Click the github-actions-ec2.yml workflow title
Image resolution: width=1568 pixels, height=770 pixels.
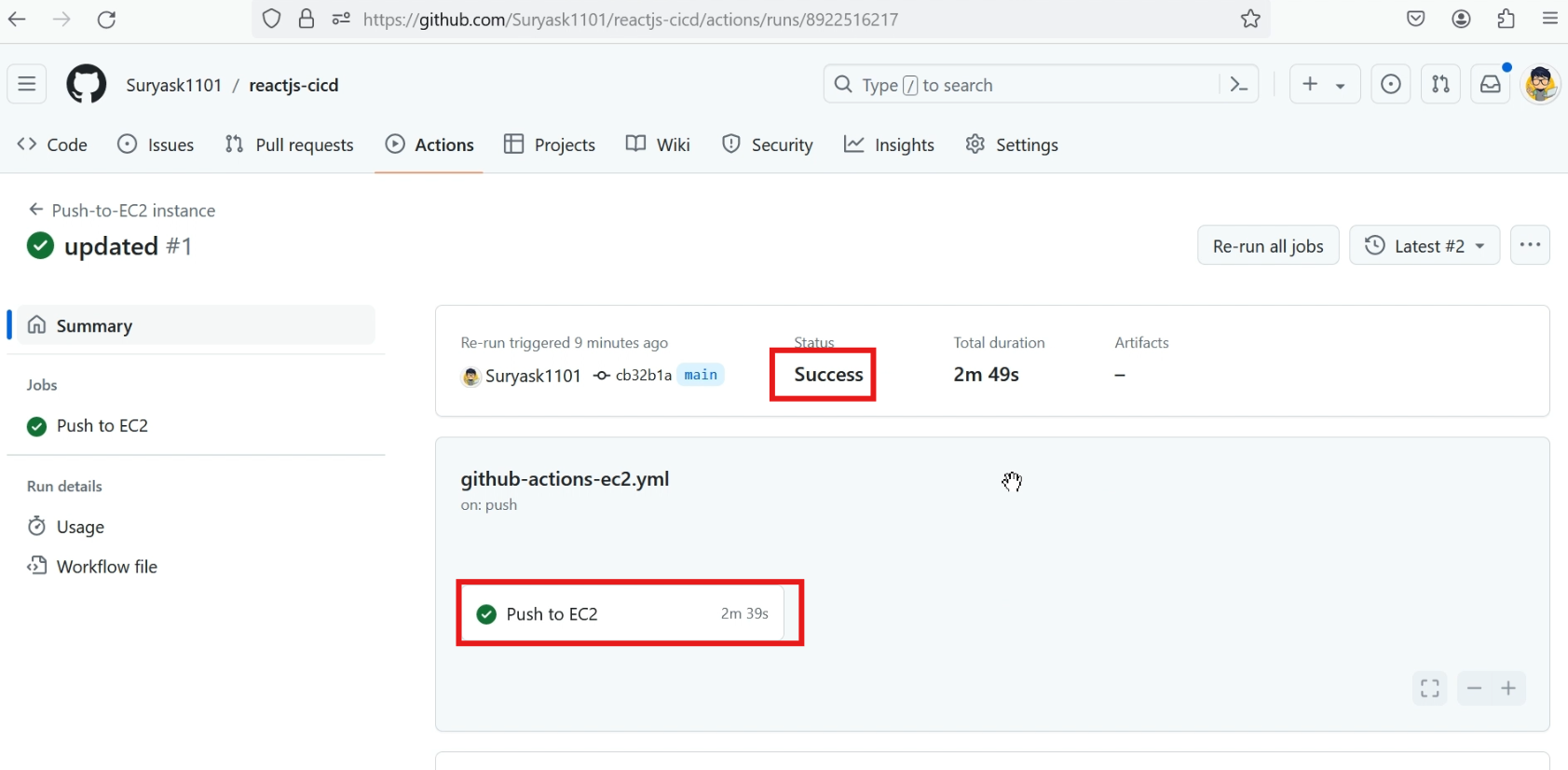(565, 479)
